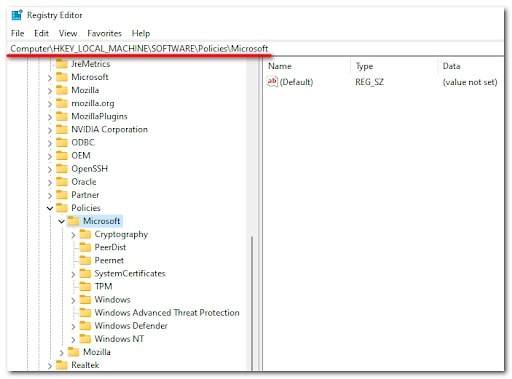Open the Help menu
This screenshot has height=379, width=512.
tap(141, 33)
